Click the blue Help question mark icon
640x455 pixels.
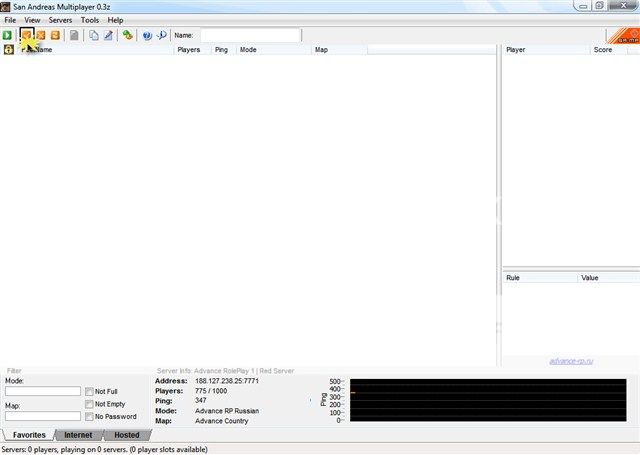pos(147,35)
